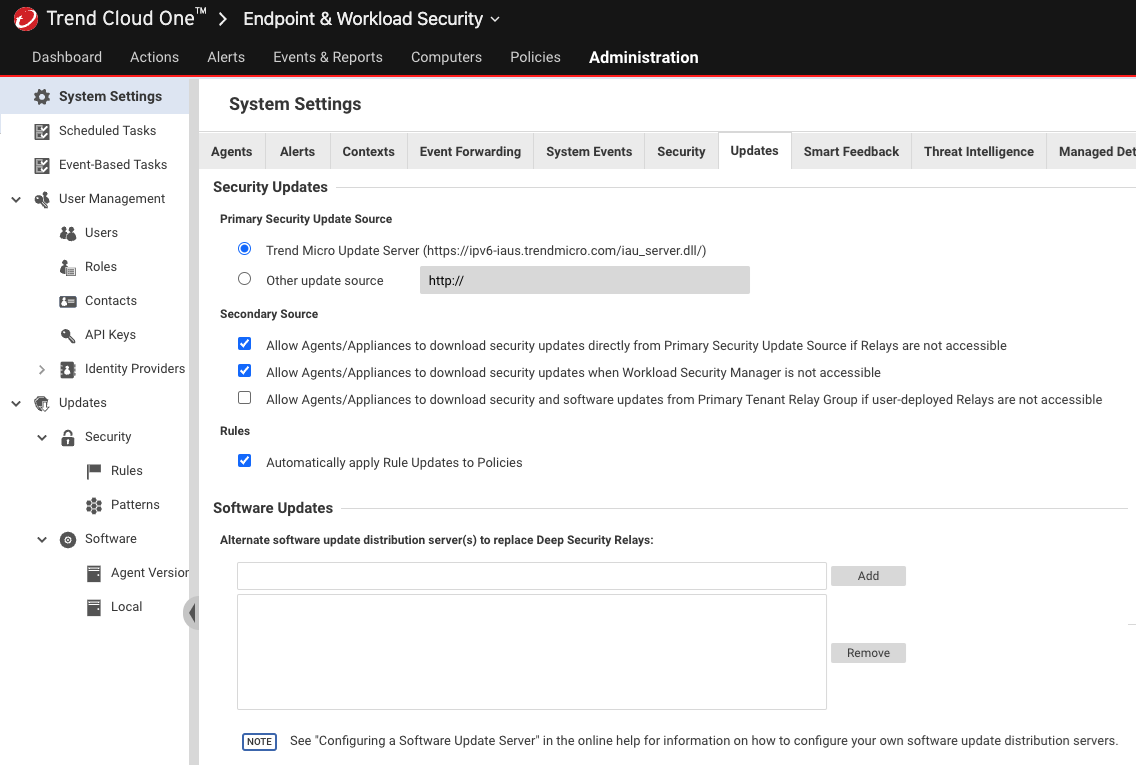Uncheck Automatically apply Rule Updates to Policies
This screenshot has width=1136, height=765.
[x=245, y=461]
